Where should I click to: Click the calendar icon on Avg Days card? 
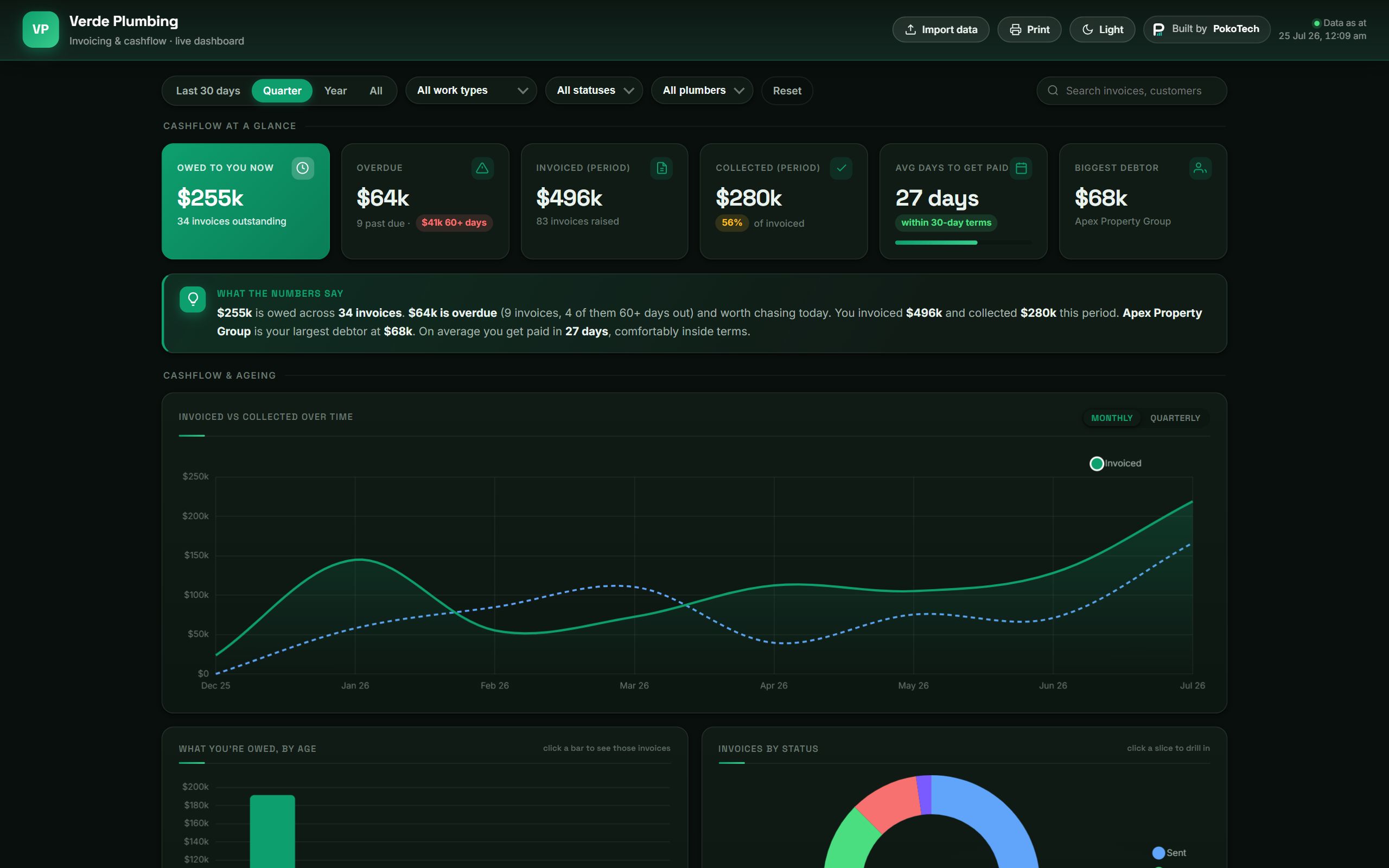1021,168
